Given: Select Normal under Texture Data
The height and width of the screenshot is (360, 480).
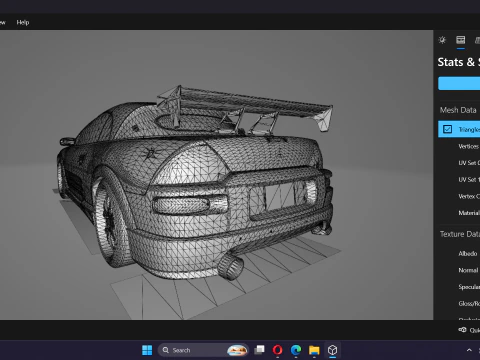Looking at the screenshot, I should pos(468,270).
